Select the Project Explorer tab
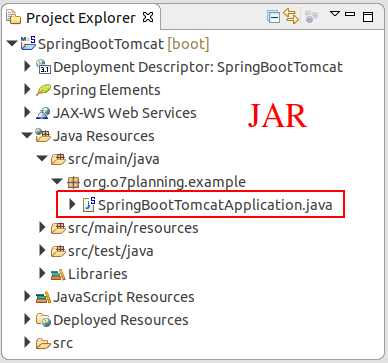This screenshot has width=388, height=363. (x=80, y=17)
